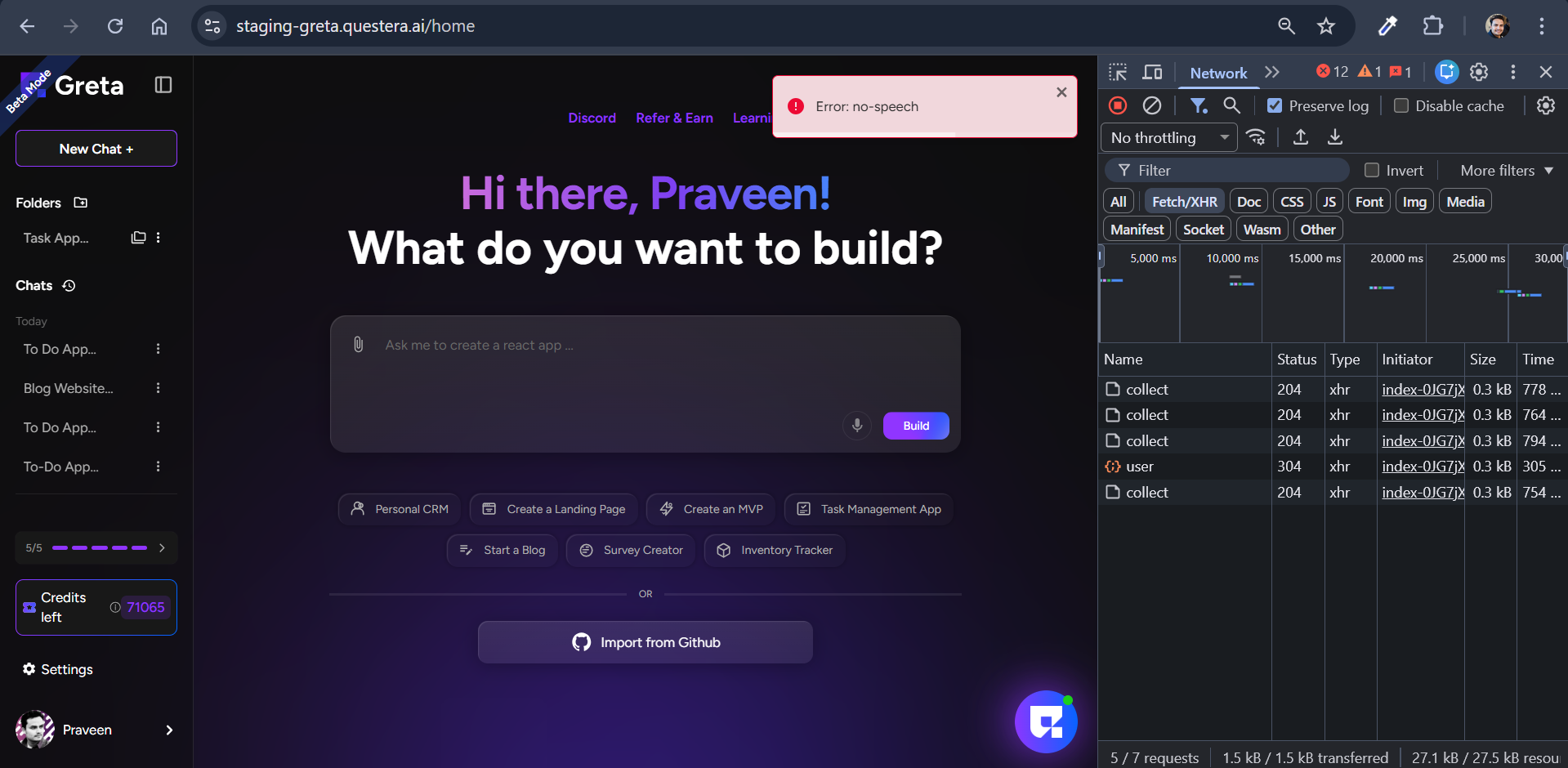Image resolution: width=1568 pixels, height=768 pixels.
Task: Toggle the network filter funnel icon
Action: pyautogui.click(x=1199, y=105)
